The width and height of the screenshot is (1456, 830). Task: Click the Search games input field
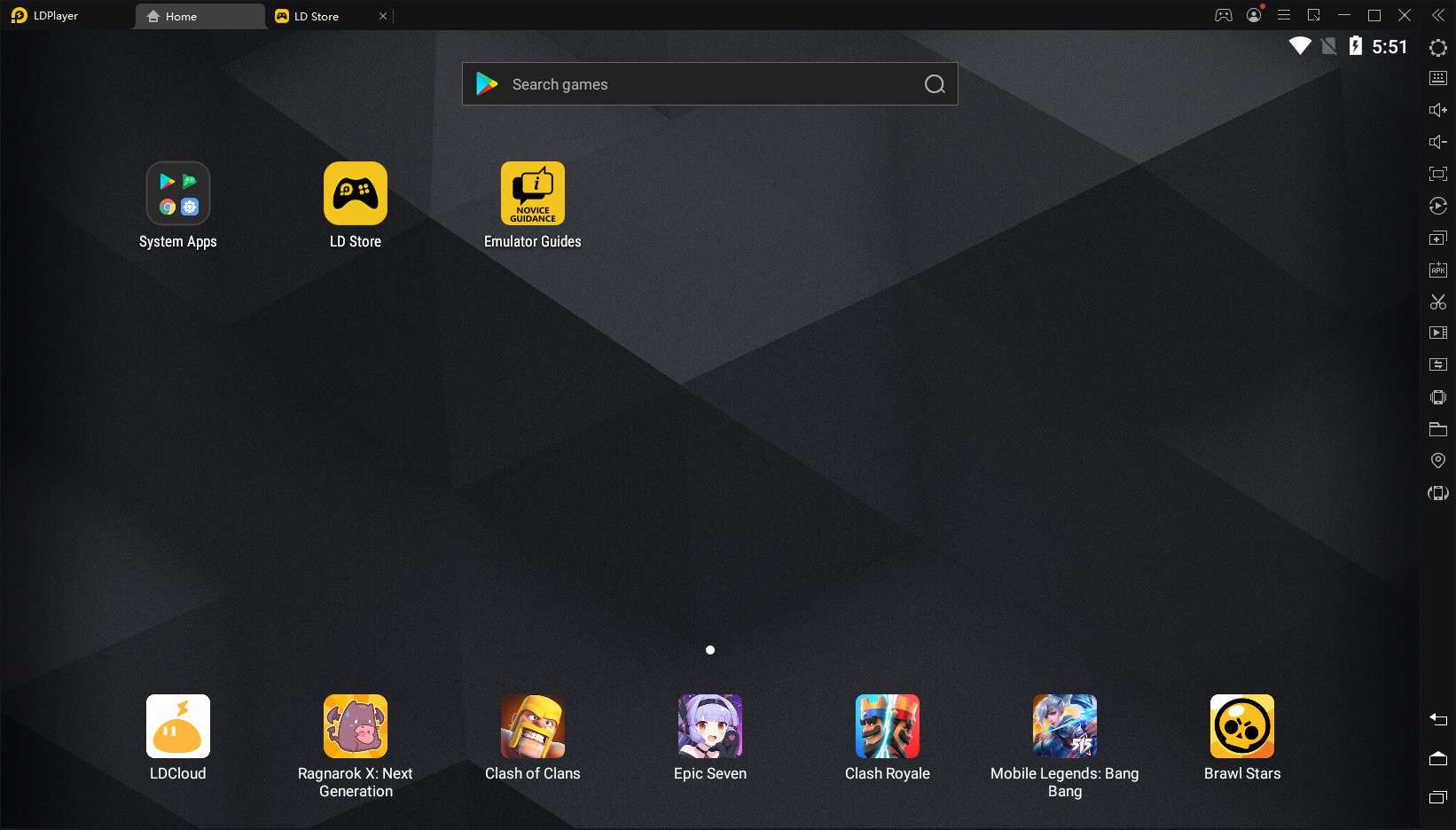[x=709, y=84]
